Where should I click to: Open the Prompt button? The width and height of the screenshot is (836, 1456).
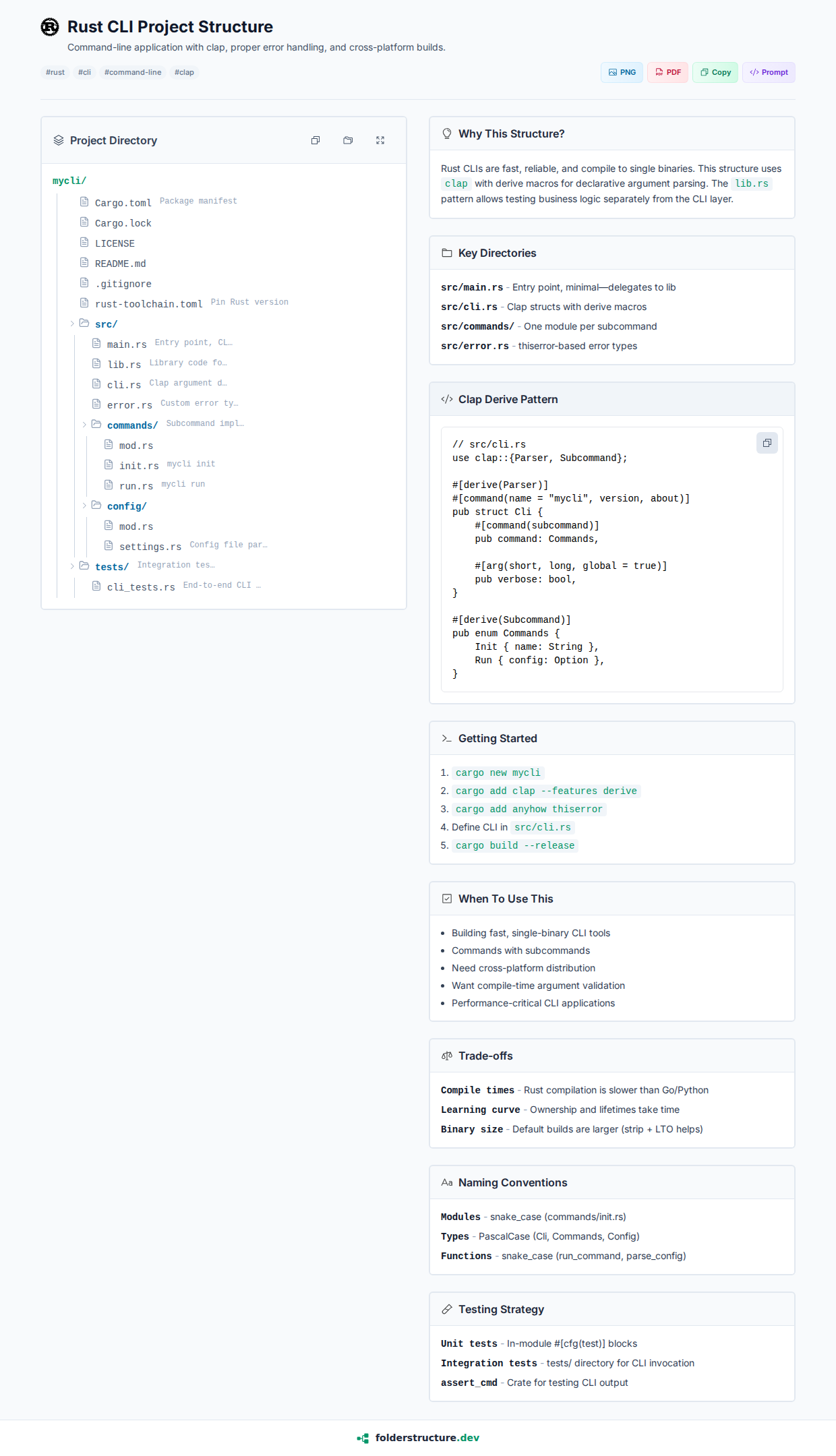click(769, 72)
